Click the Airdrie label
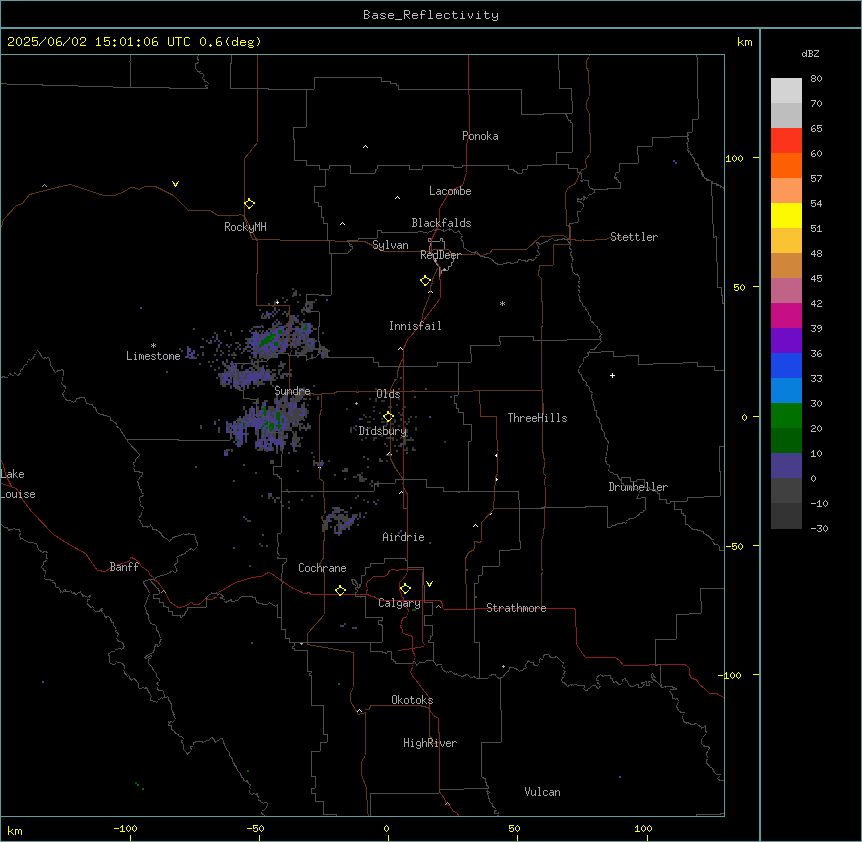Screen dimensions: 862x842 point(403,537)
